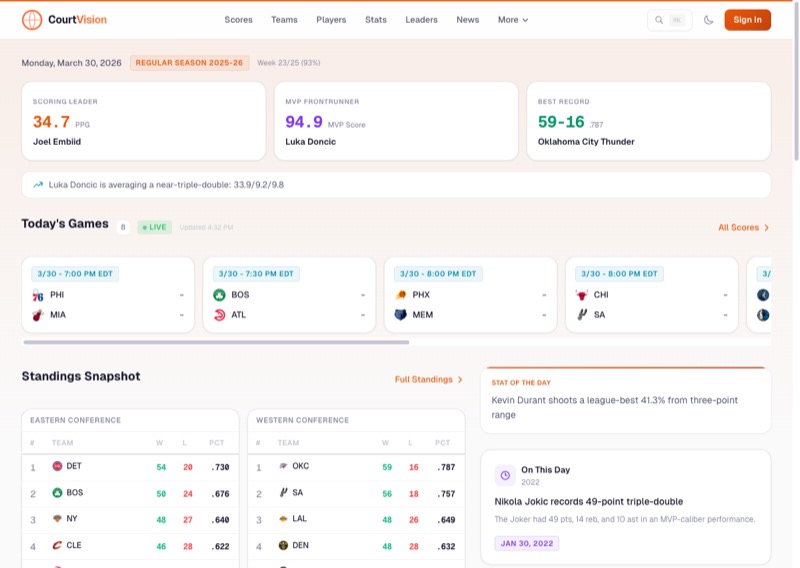This screenshot has height=568, width=800.
Task: Click the Sign In button
Action: coord(747,20)
